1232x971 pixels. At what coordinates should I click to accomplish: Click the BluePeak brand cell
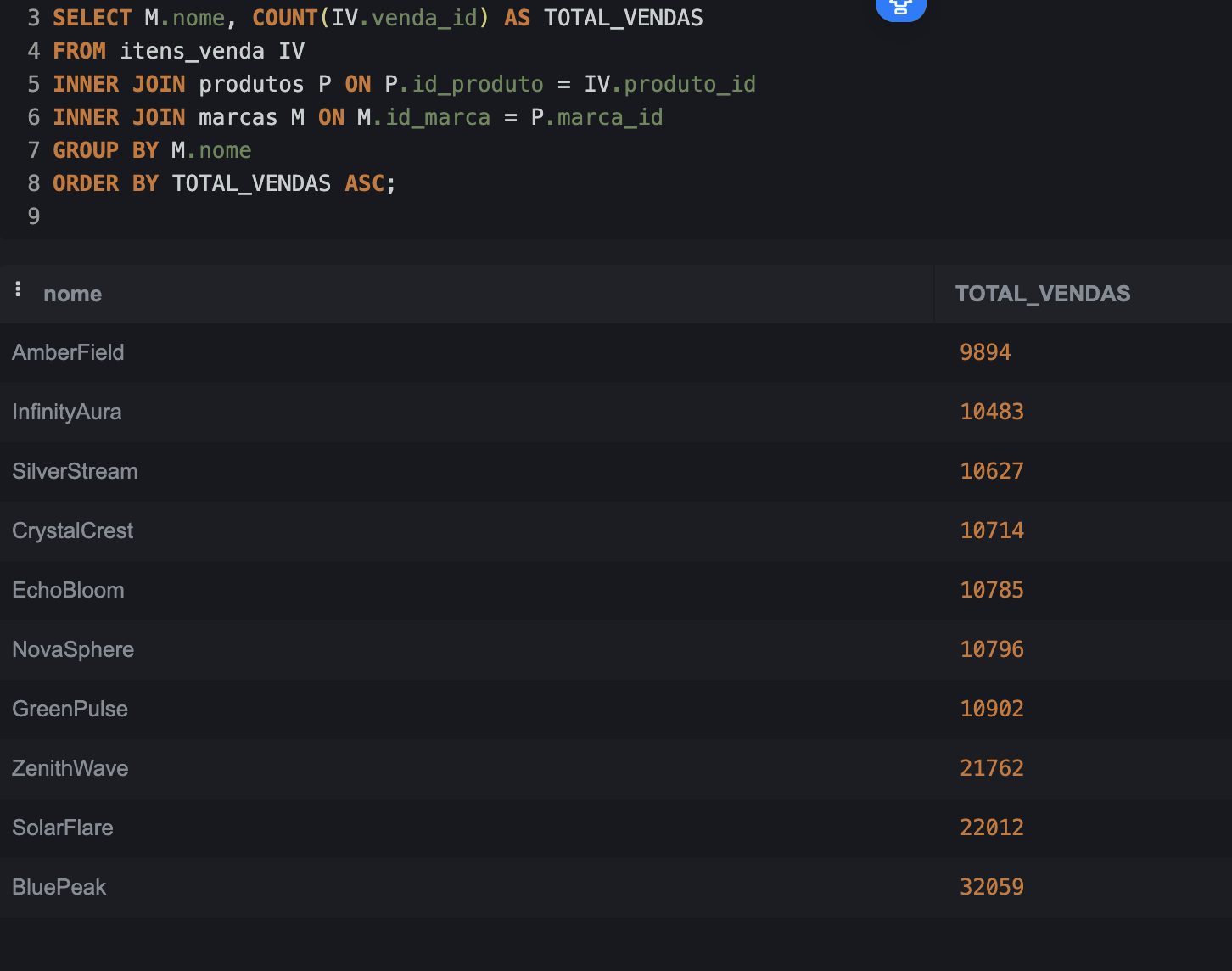click(59, 887)
